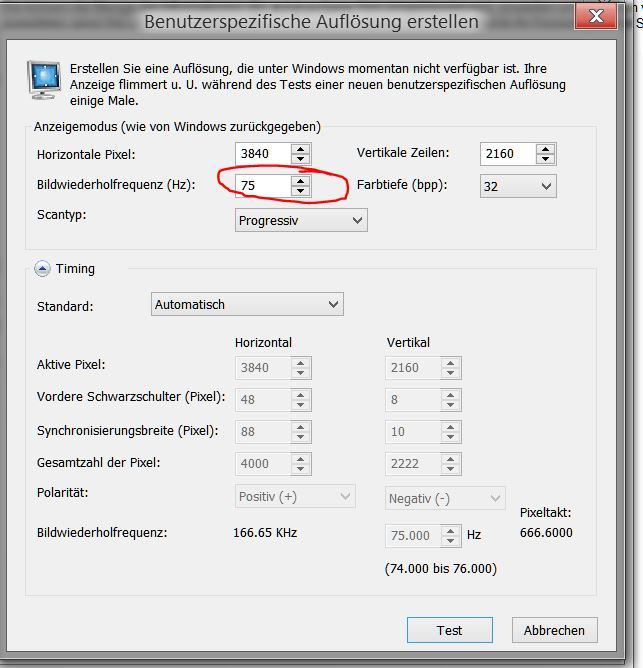
Task: Click the up arrow of horizontal Aktive Pixel
Action: [x=301, y=363]
